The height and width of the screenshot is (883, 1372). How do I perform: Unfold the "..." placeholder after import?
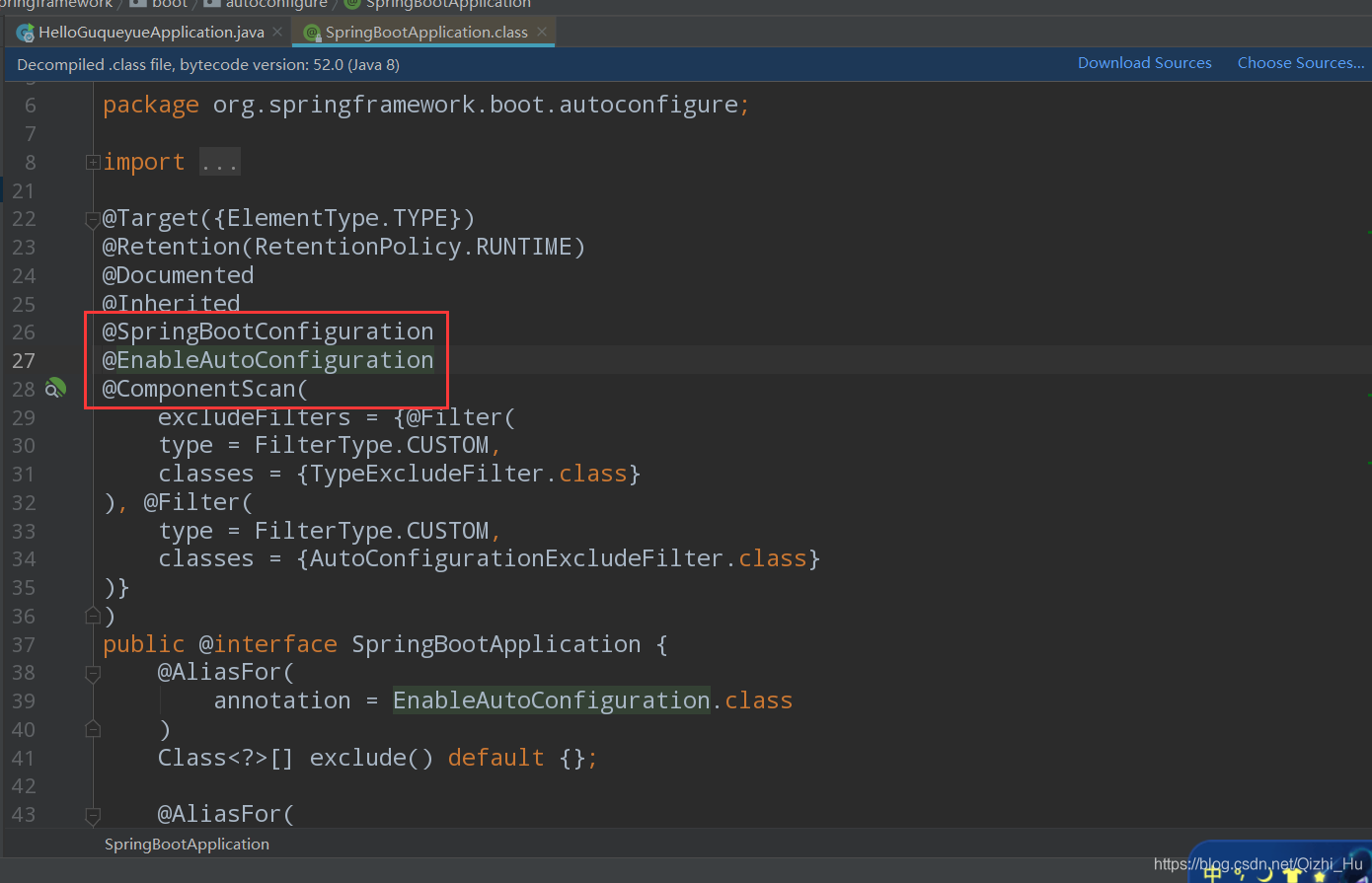(x=219, y=163)
